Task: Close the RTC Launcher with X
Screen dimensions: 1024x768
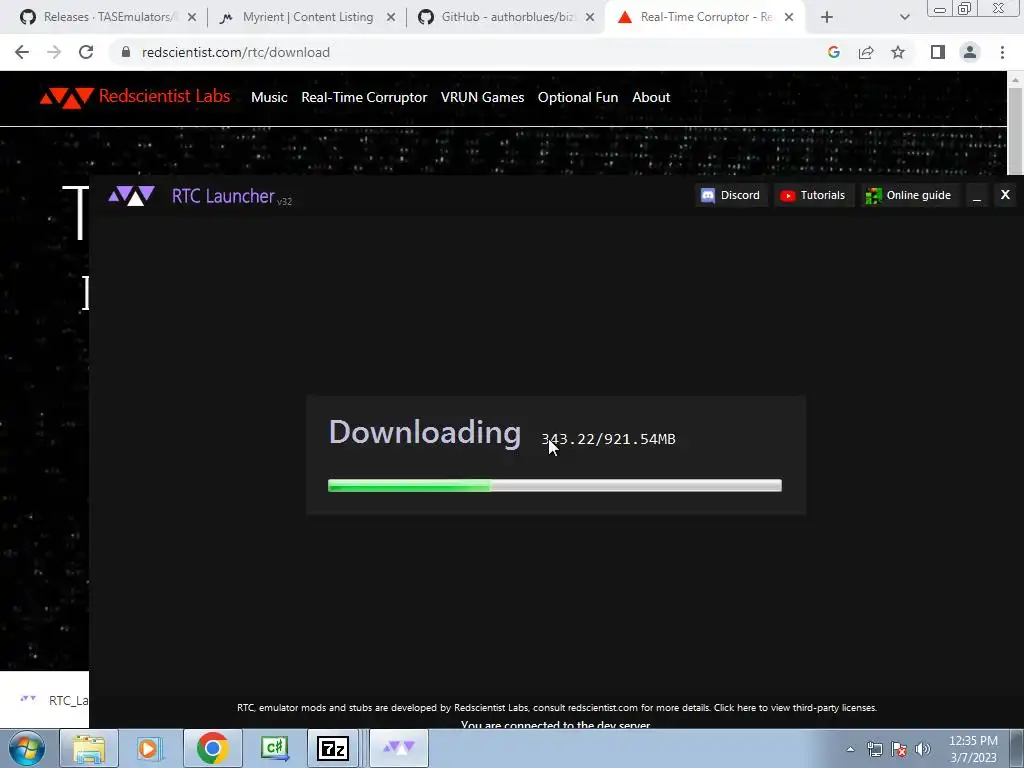Action: pos(1005,195)
